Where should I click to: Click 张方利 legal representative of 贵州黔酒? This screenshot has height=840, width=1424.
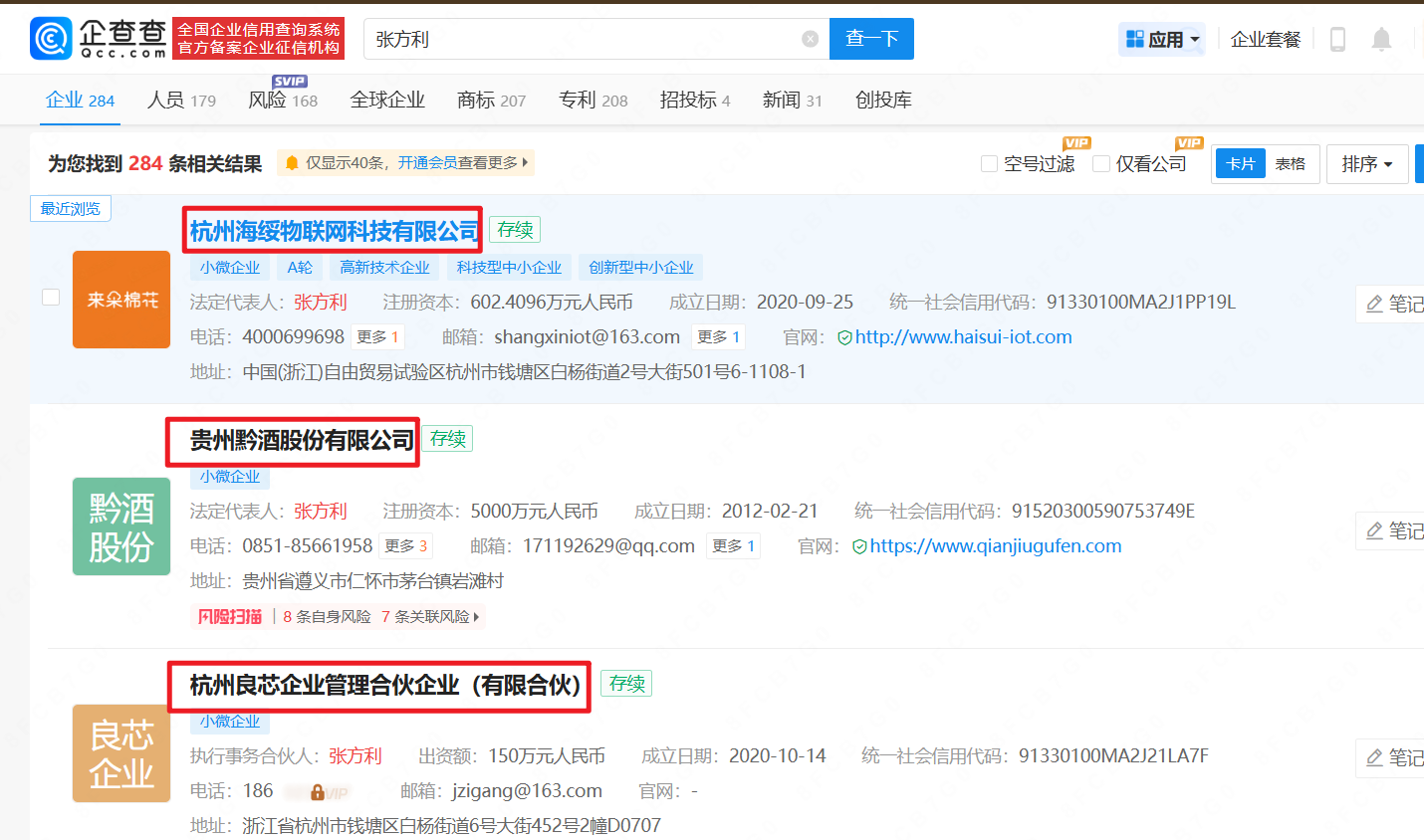click(x=320, y=511)
